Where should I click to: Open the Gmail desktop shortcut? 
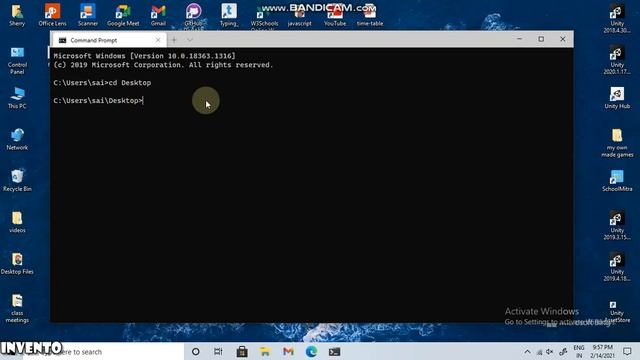pos(158,15)
